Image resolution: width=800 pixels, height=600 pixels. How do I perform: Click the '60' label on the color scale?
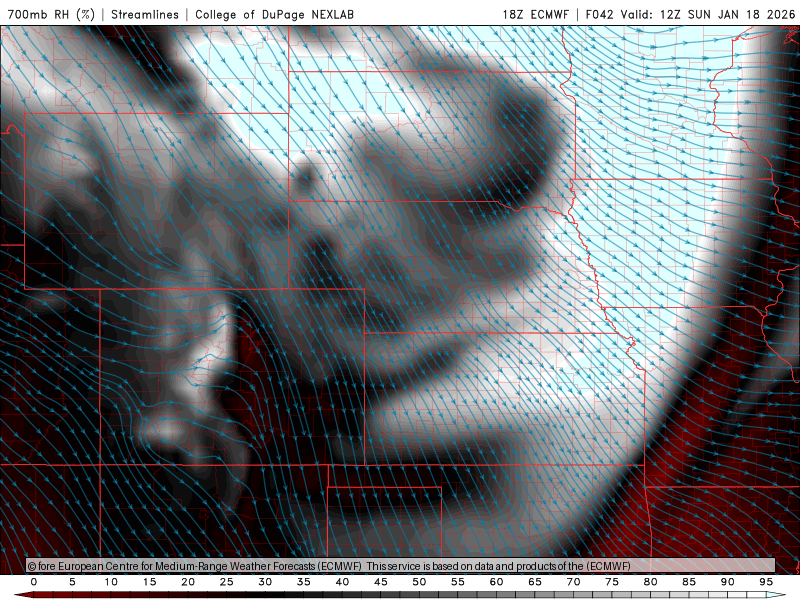[496, 582]
